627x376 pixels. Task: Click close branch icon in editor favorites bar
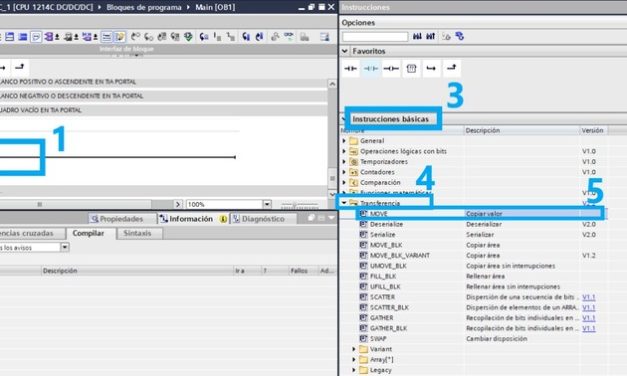[x=20, y=67]
